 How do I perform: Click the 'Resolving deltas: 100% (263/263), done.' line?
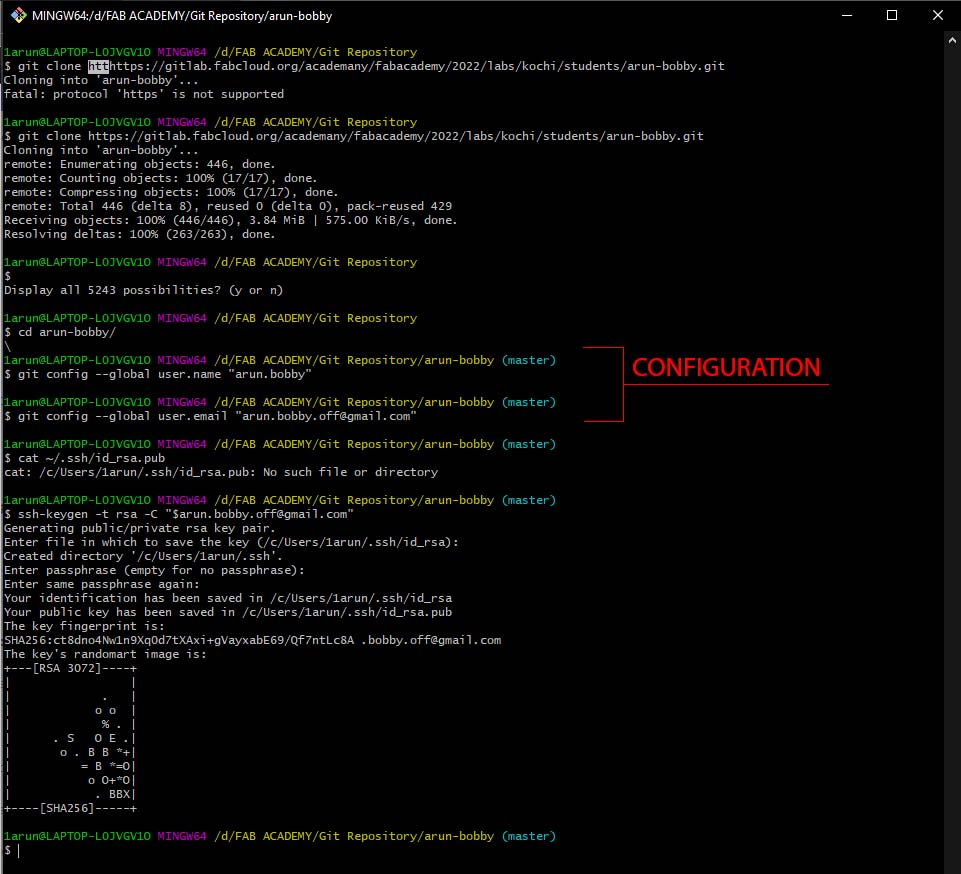(x=140, y=235)
